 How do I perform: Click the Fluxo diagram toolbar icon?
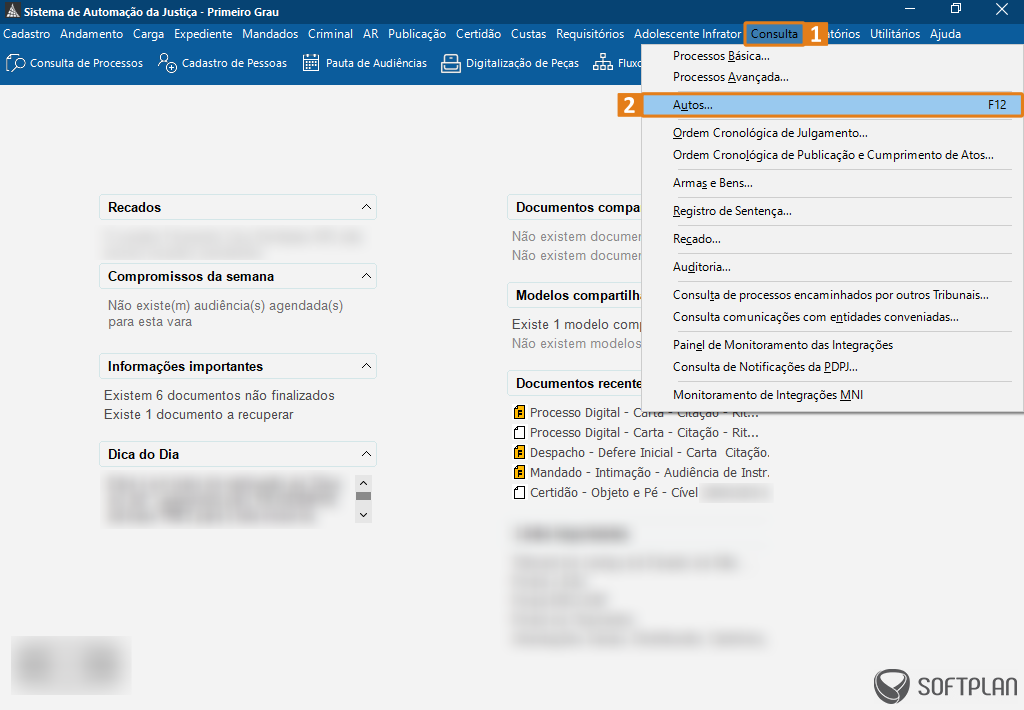[602, 63]
